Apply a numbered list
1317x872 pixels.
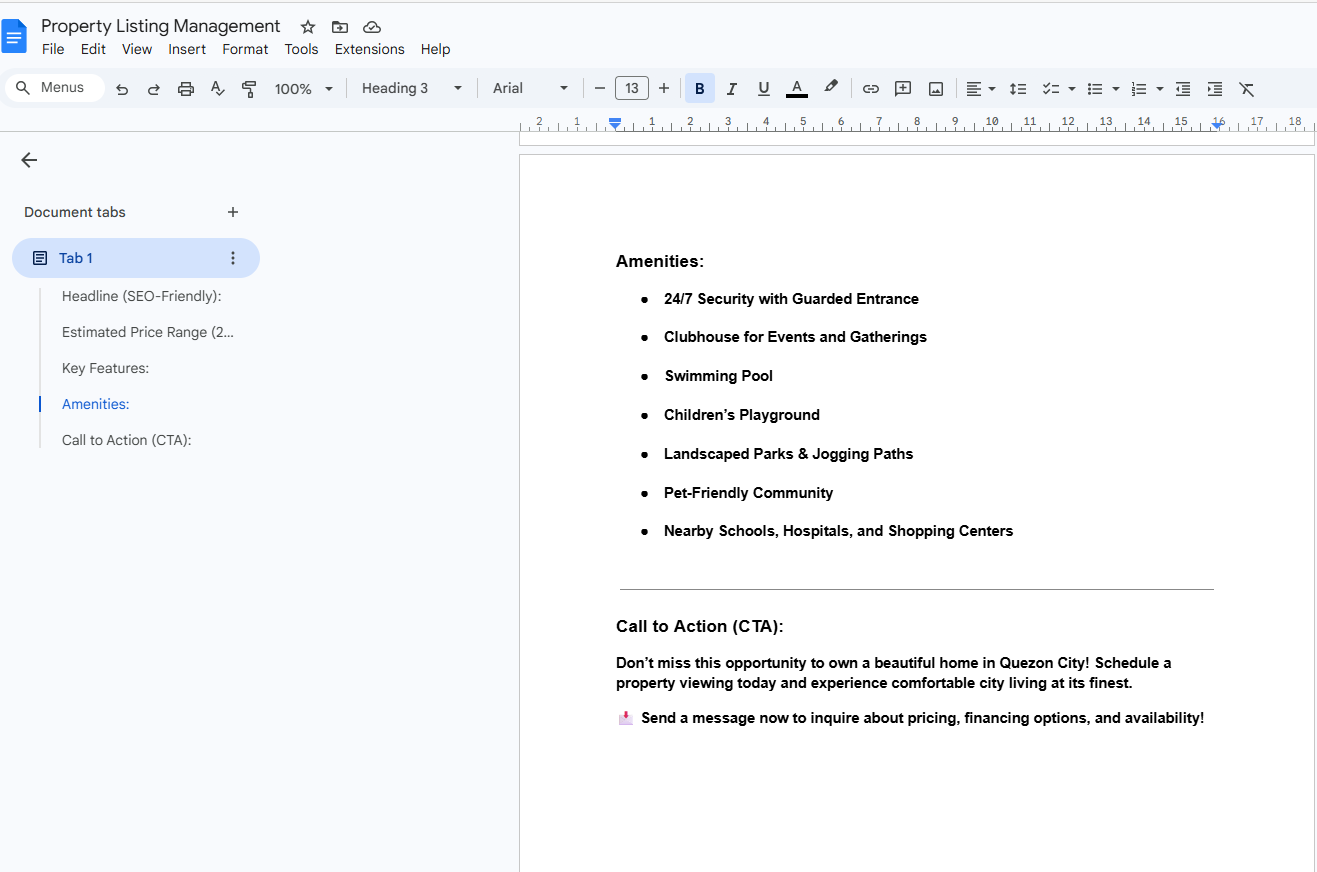click(x=1139, y=89)
